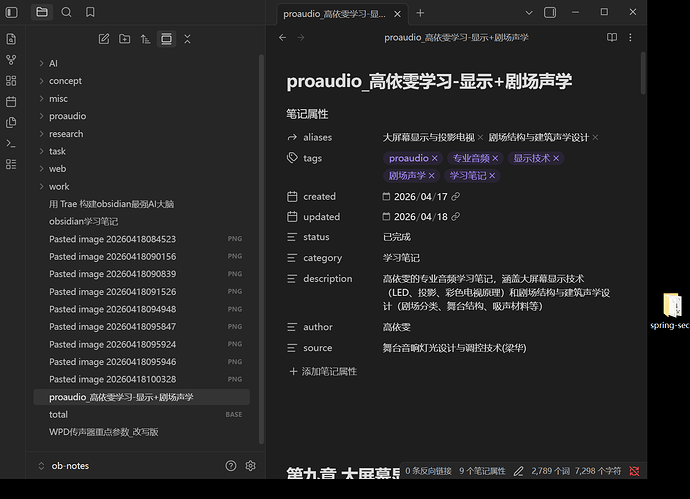Create a new folder icon
This screenshot has width=690, height=499.
(125, 39)
